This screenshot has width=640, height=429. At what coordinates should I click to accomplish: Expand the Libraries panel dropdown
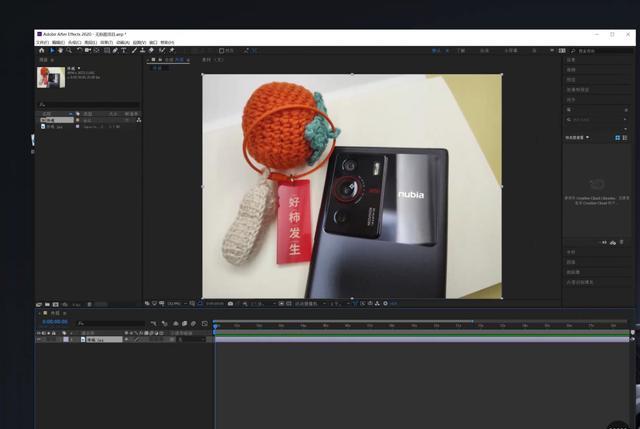coord(588,137)
